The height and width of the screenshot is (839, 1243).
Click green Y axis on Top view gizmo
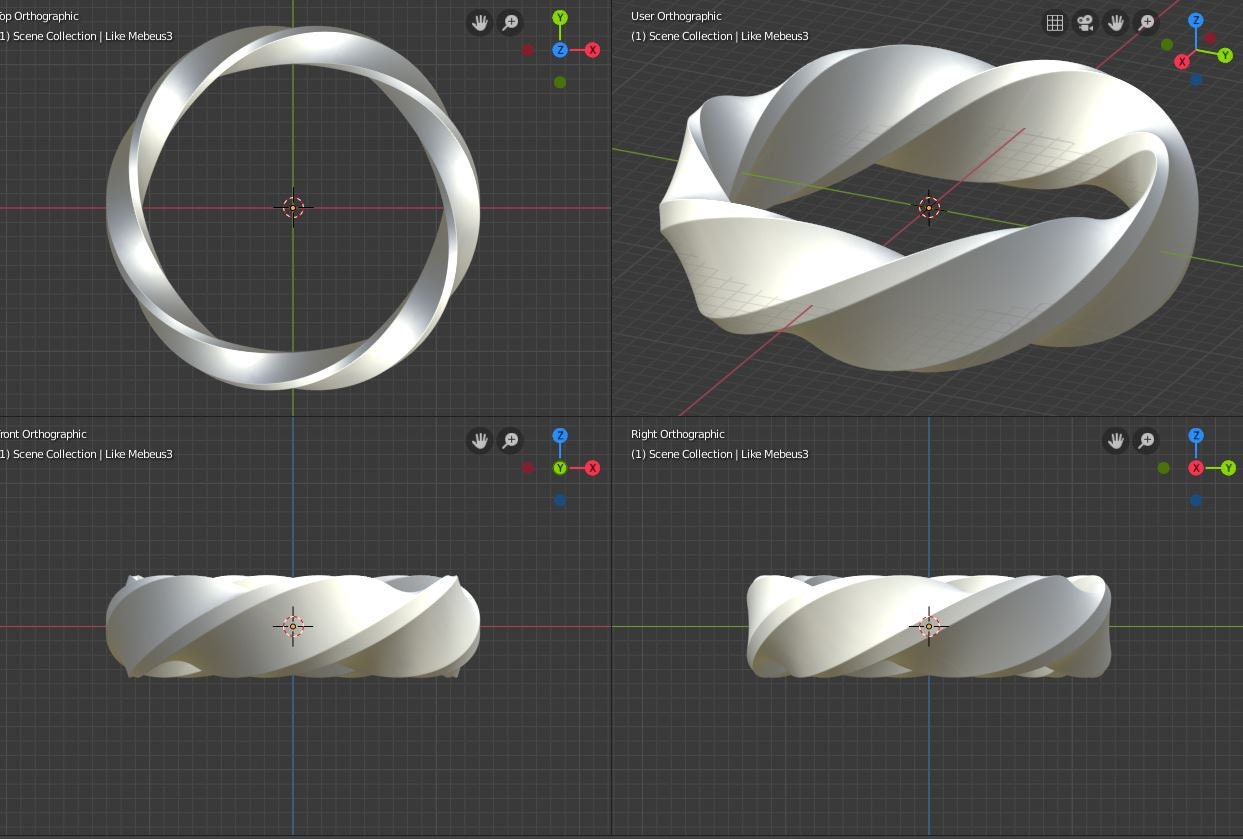pos(560,18)
